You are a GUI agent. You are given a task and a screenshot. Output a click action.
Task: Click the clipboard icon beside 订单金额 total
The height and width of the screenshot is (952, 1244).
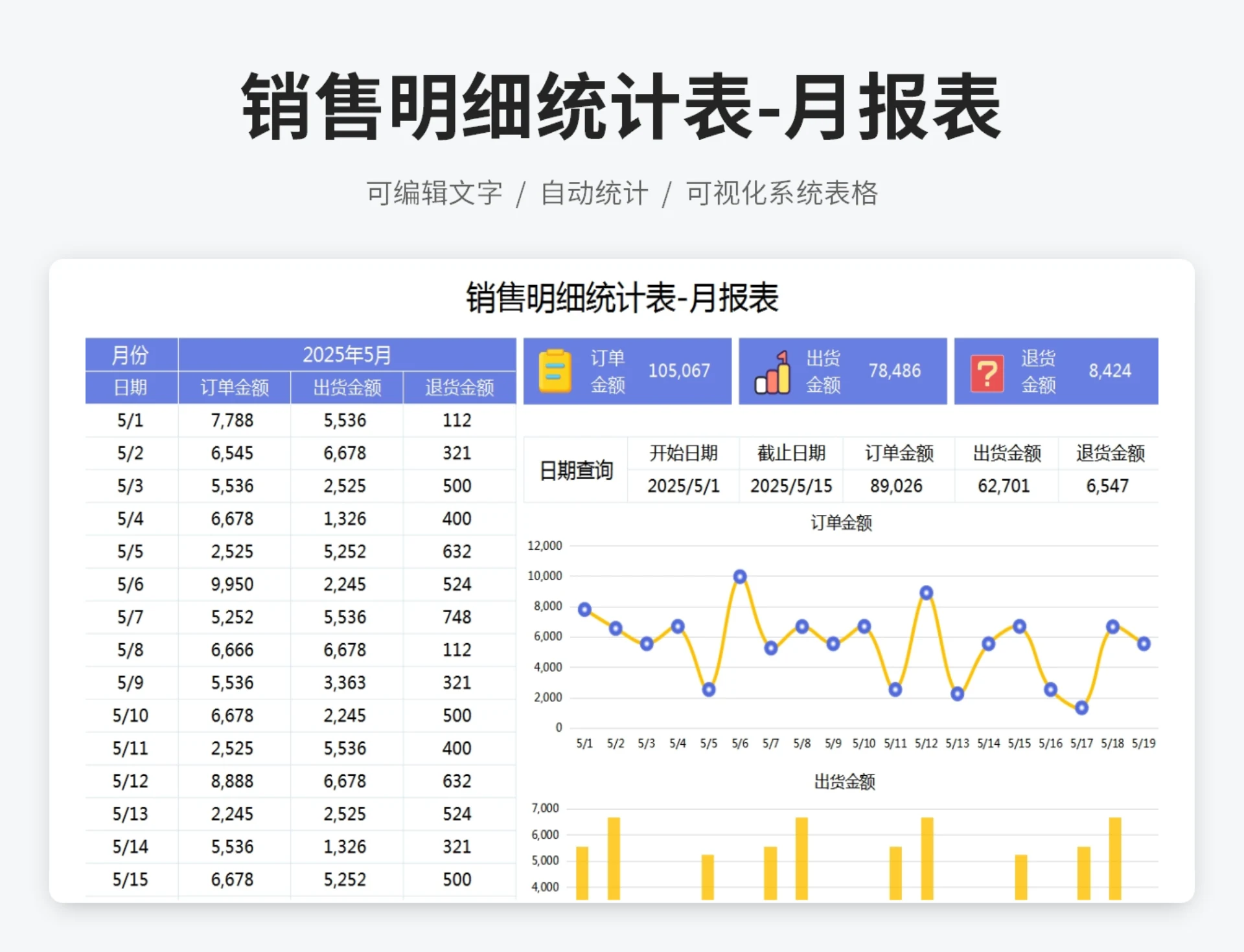556,371
